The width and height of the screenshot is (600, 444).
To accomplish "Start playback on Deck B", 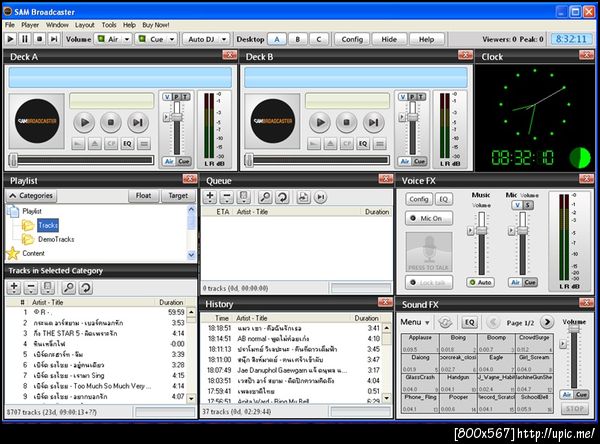I will click(x=320, y=122).
